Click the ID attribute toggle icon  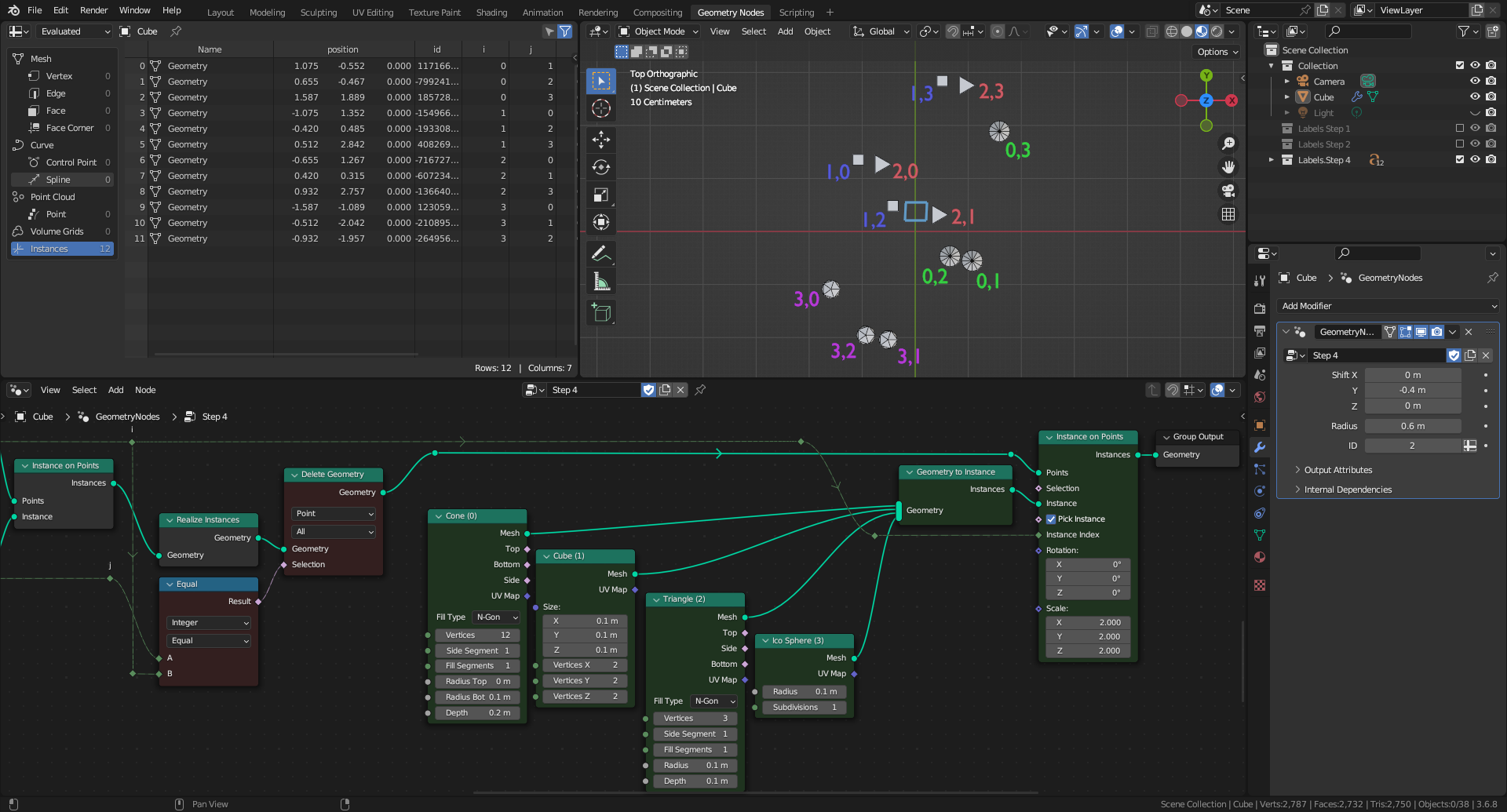1470,446
